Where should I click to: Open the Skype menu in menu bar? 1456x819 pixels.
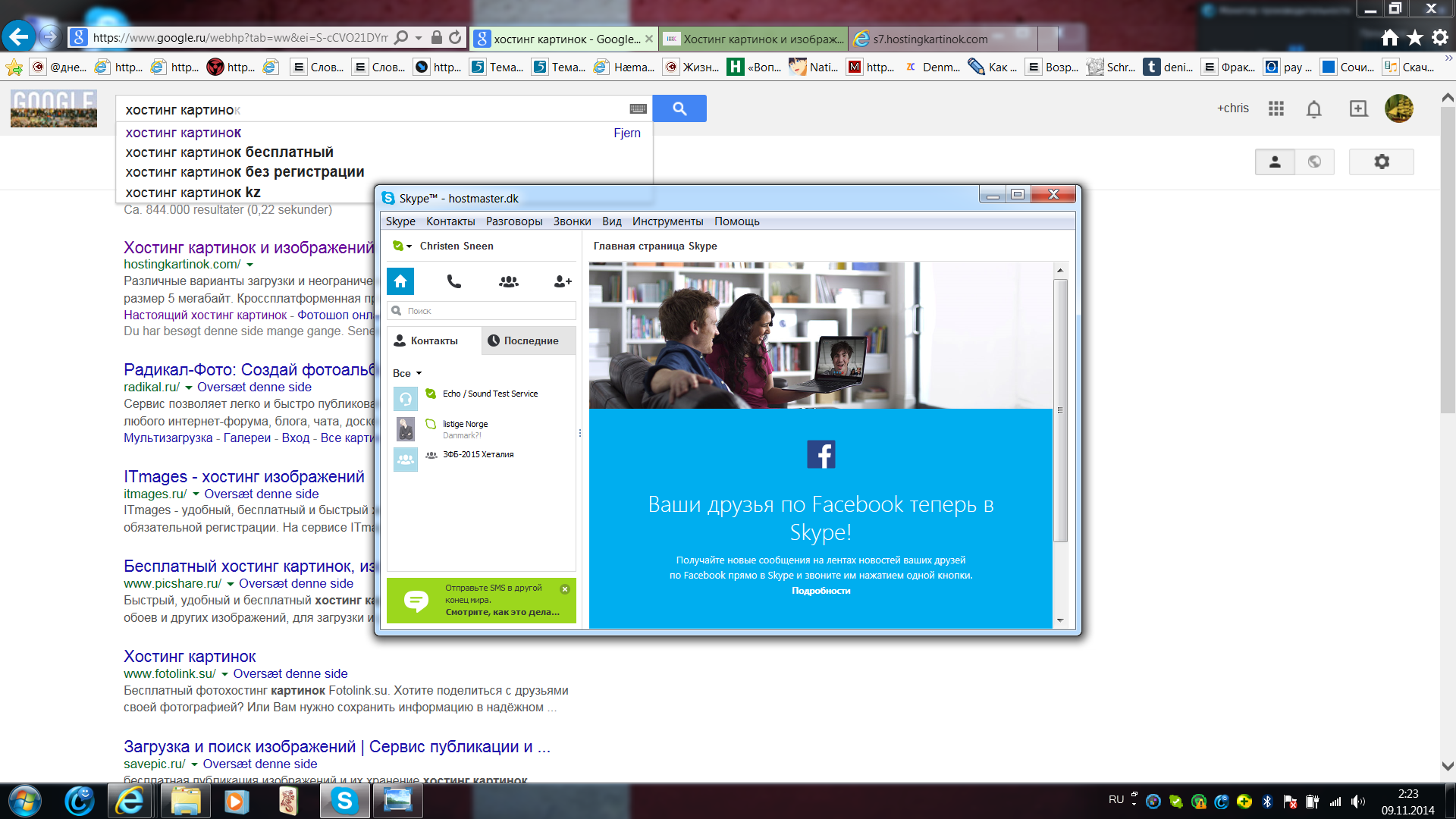(400, 221)
